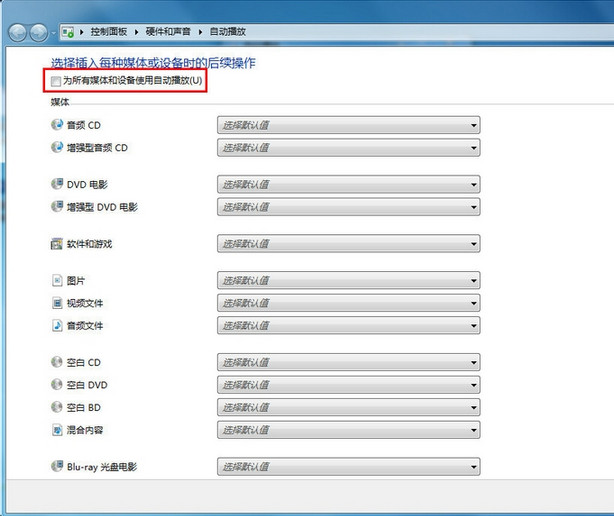Viewport: 614px width, 516px height.
Task: Click the 软件和游戏 label text
Action: [x=89, y=244]
